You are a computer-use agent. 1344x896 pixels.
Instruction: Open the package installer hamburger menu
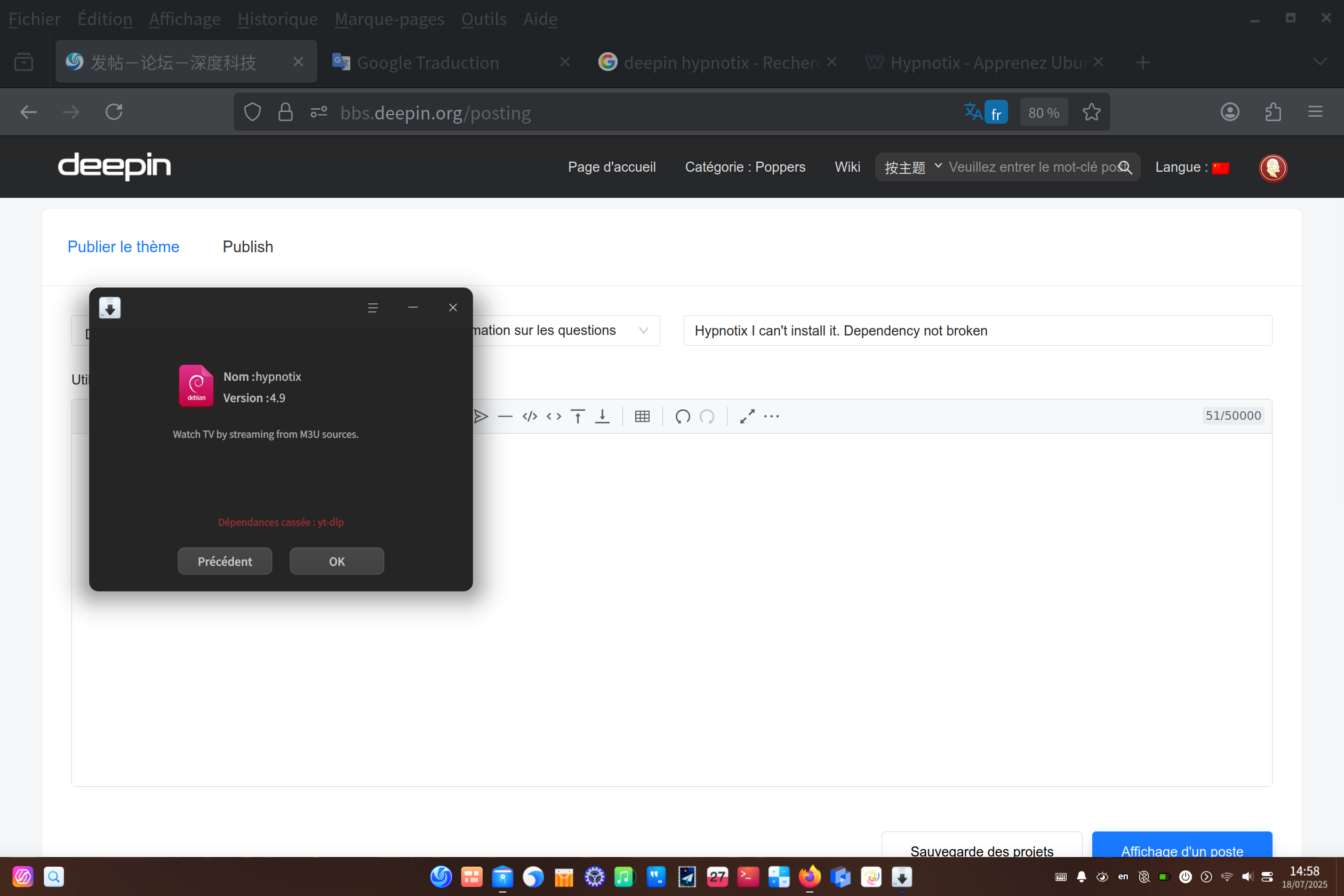click(373, 308)
